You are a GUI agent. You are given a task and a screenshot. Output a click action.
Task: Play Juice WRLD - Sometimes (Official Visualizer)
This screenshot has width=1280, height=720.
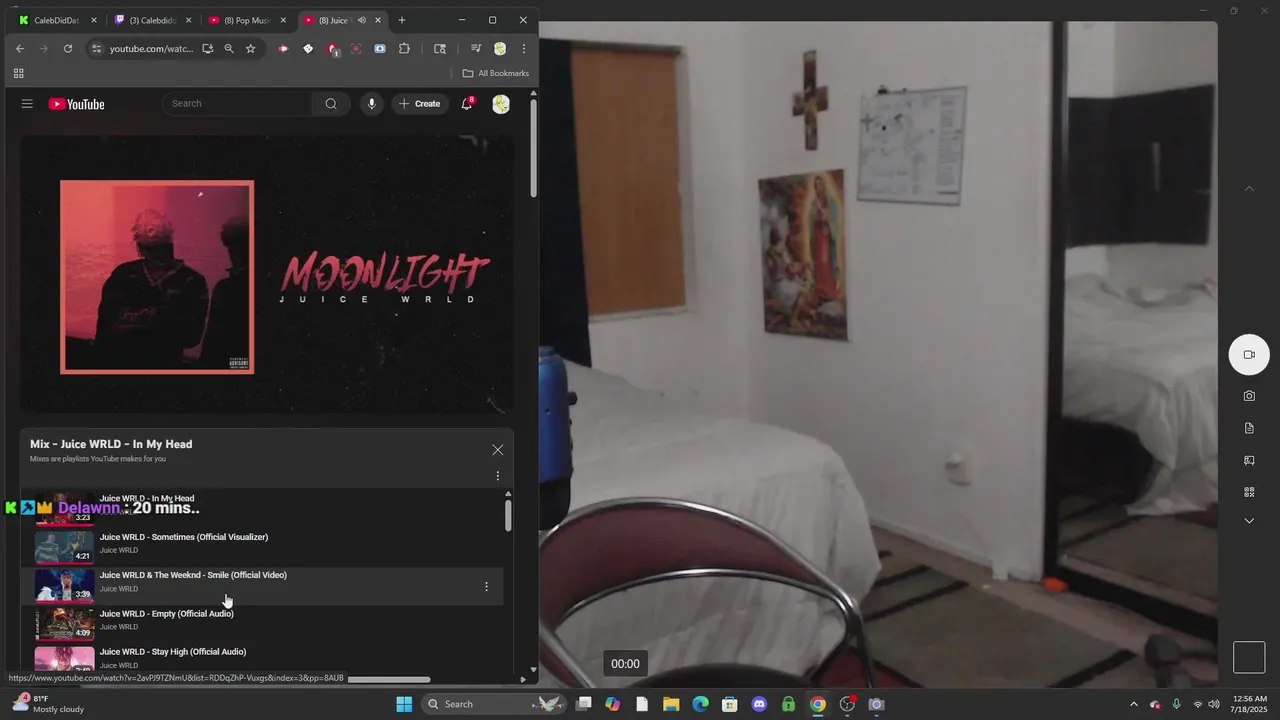coord(184,537)
